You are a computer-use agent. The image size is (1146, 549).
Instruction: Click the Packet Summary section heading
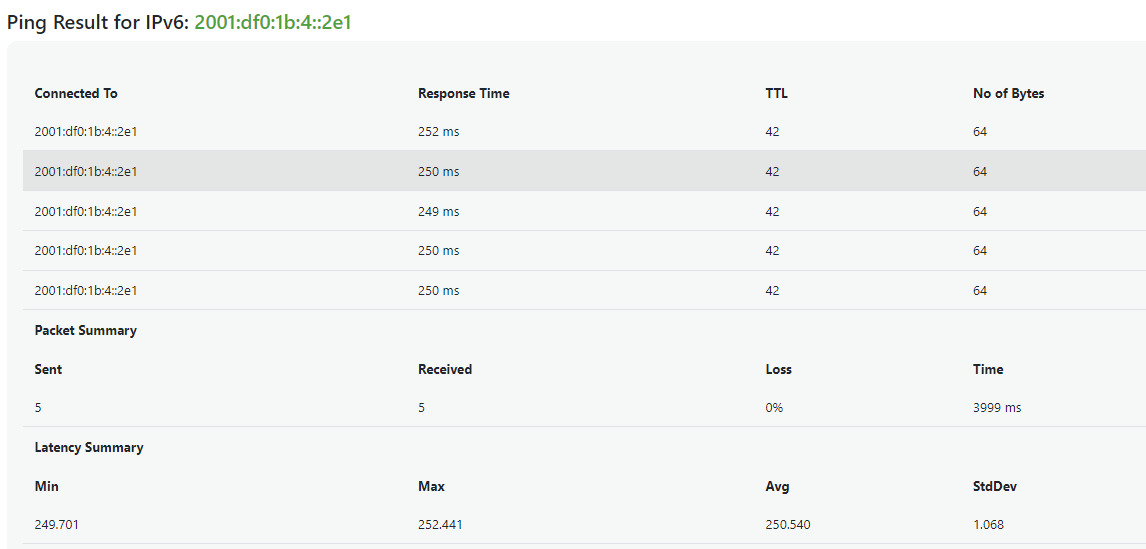pyautogui.click(x=86, y=330)
